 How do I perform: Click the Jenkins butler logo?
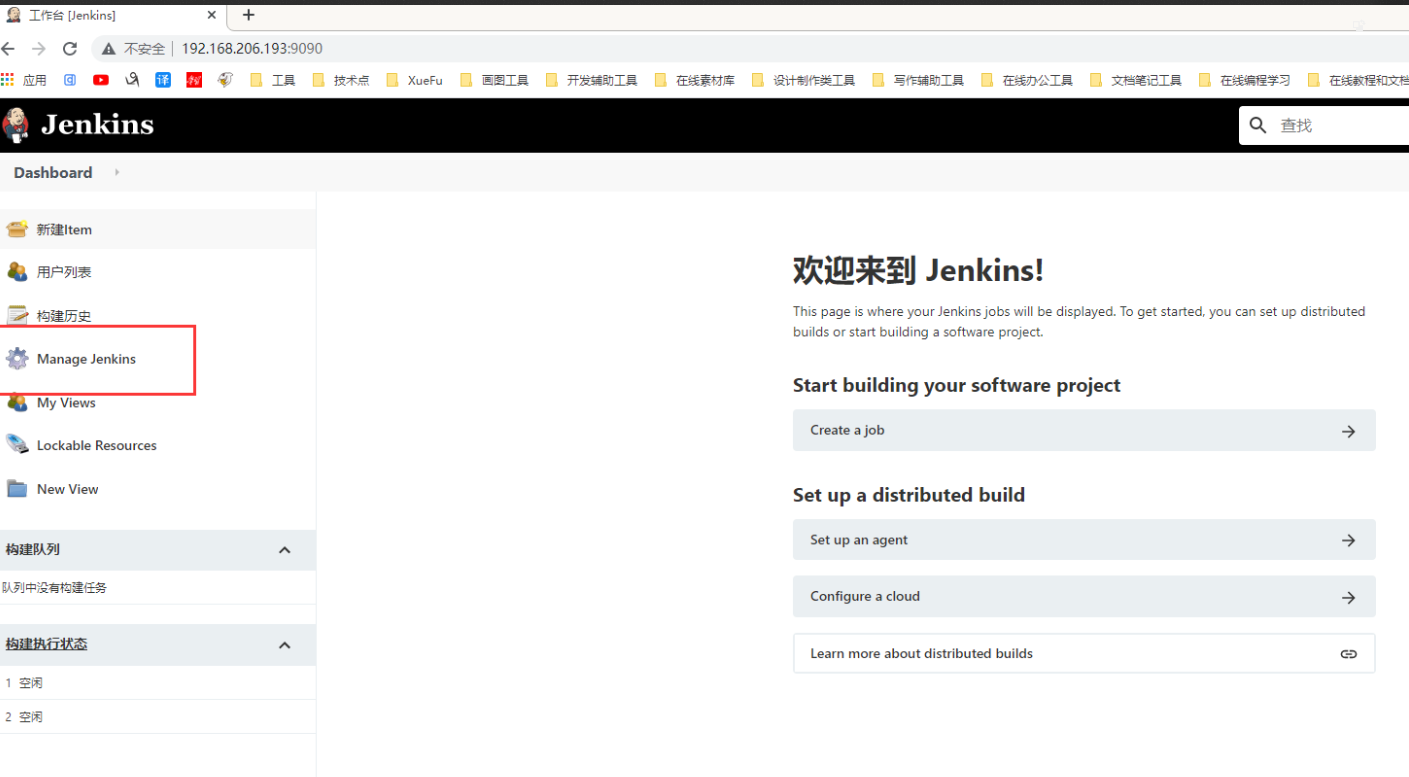16,124
